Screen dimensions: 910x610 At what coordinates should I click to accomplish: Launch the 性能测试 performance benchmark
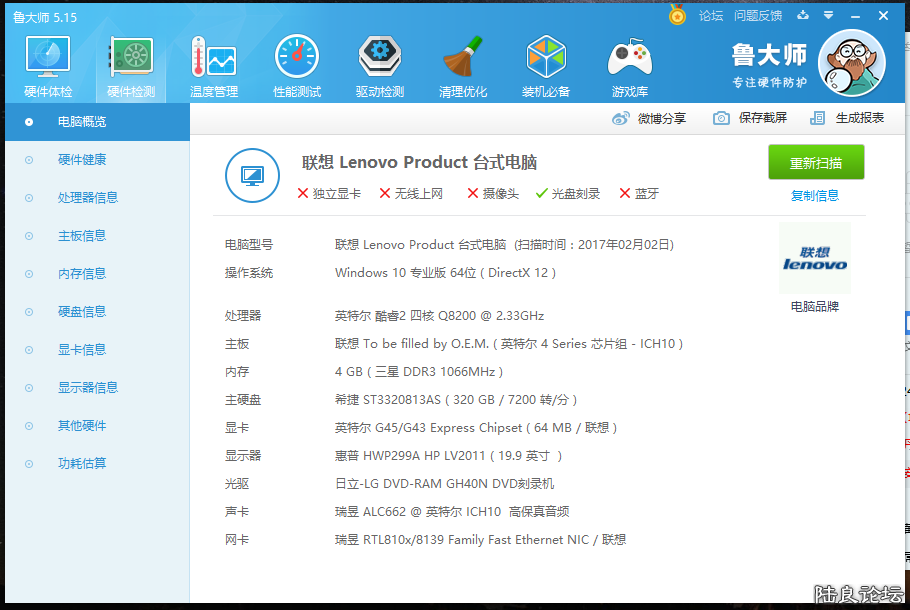297,67
